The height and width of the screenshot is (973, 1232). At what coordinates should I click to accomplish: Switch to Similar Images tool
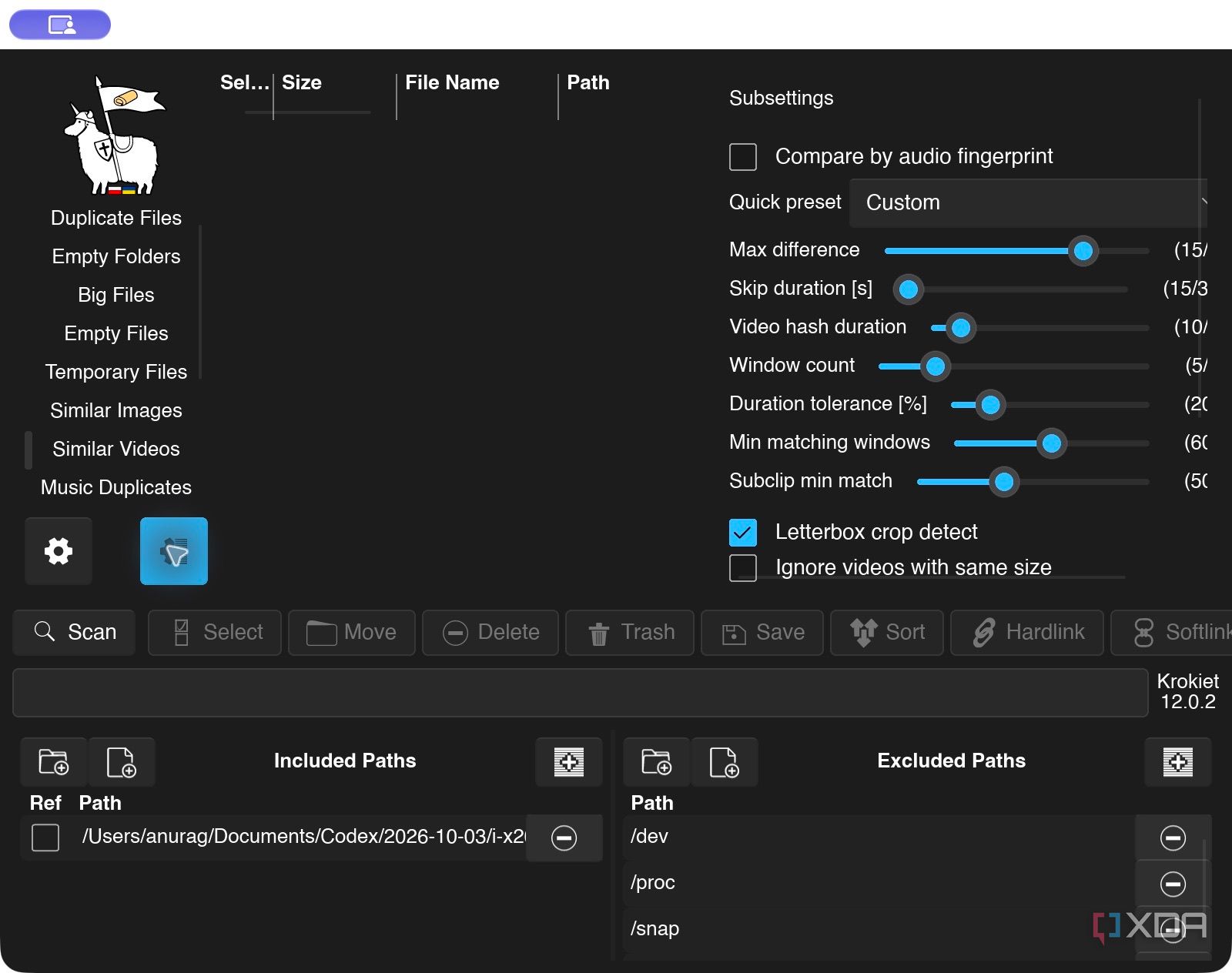pos(116,411)
